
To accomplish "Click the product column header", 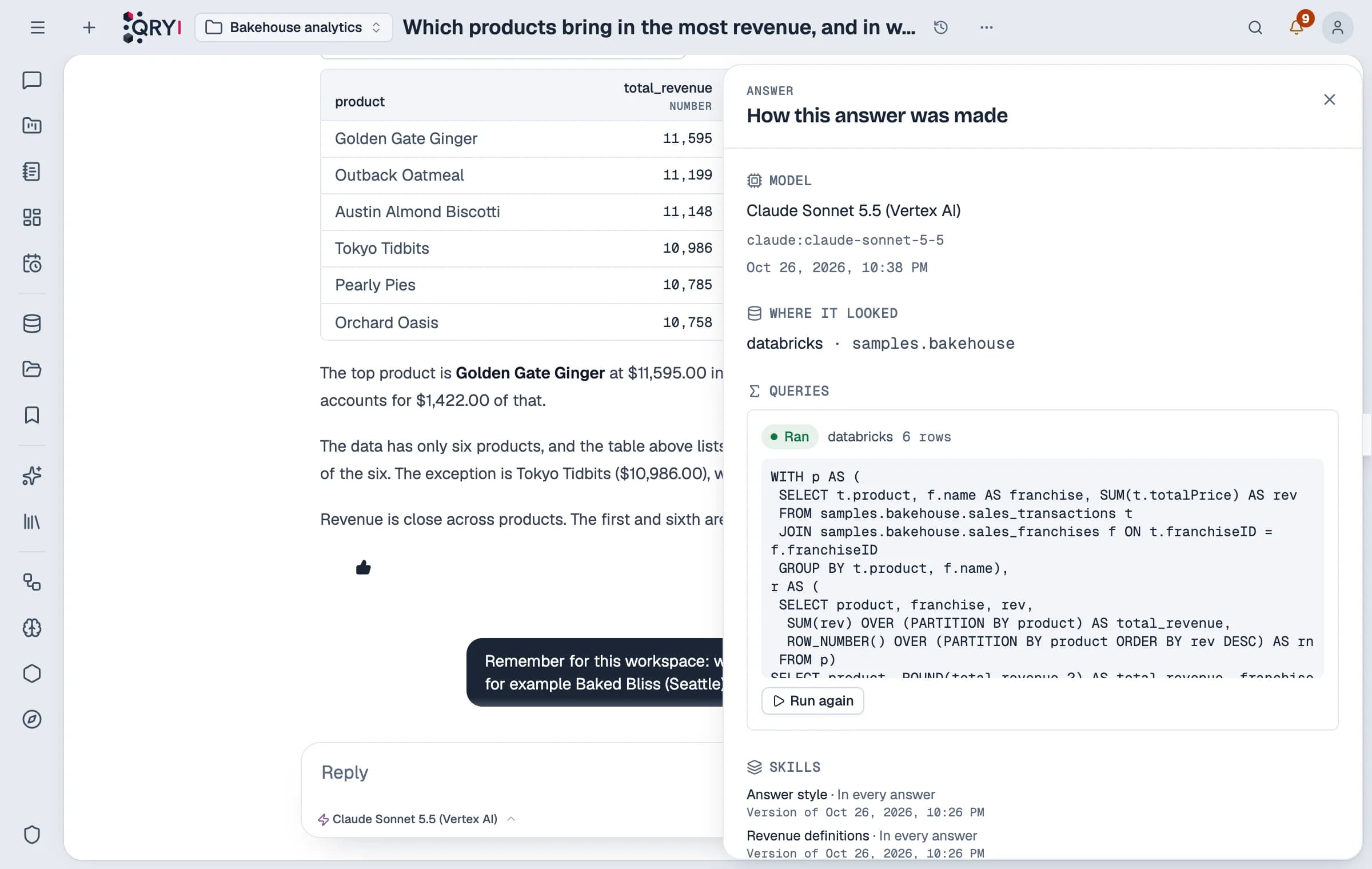I will point(360,102).
